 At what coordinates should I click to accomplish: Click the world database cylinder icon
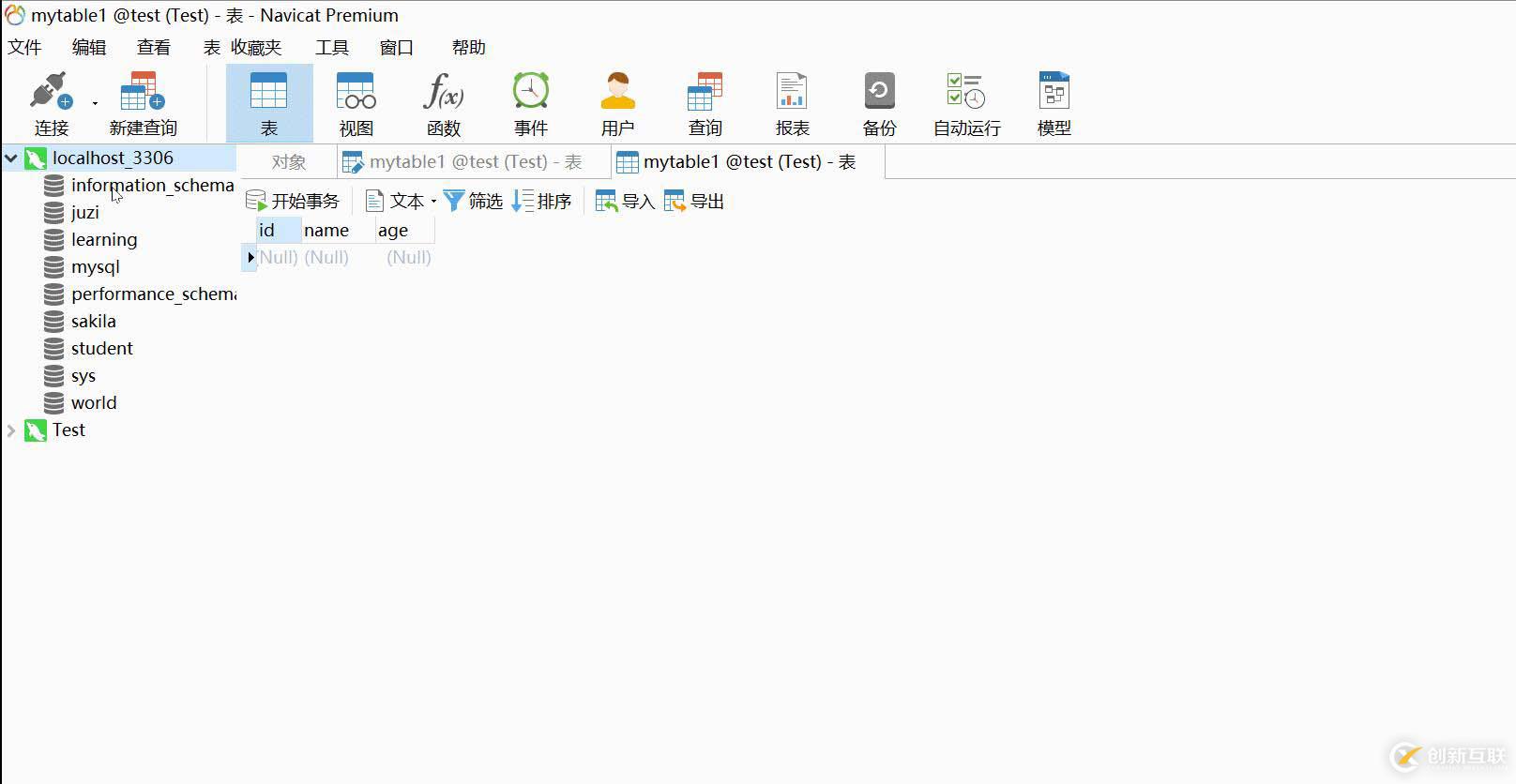click(x=54, y=403)
